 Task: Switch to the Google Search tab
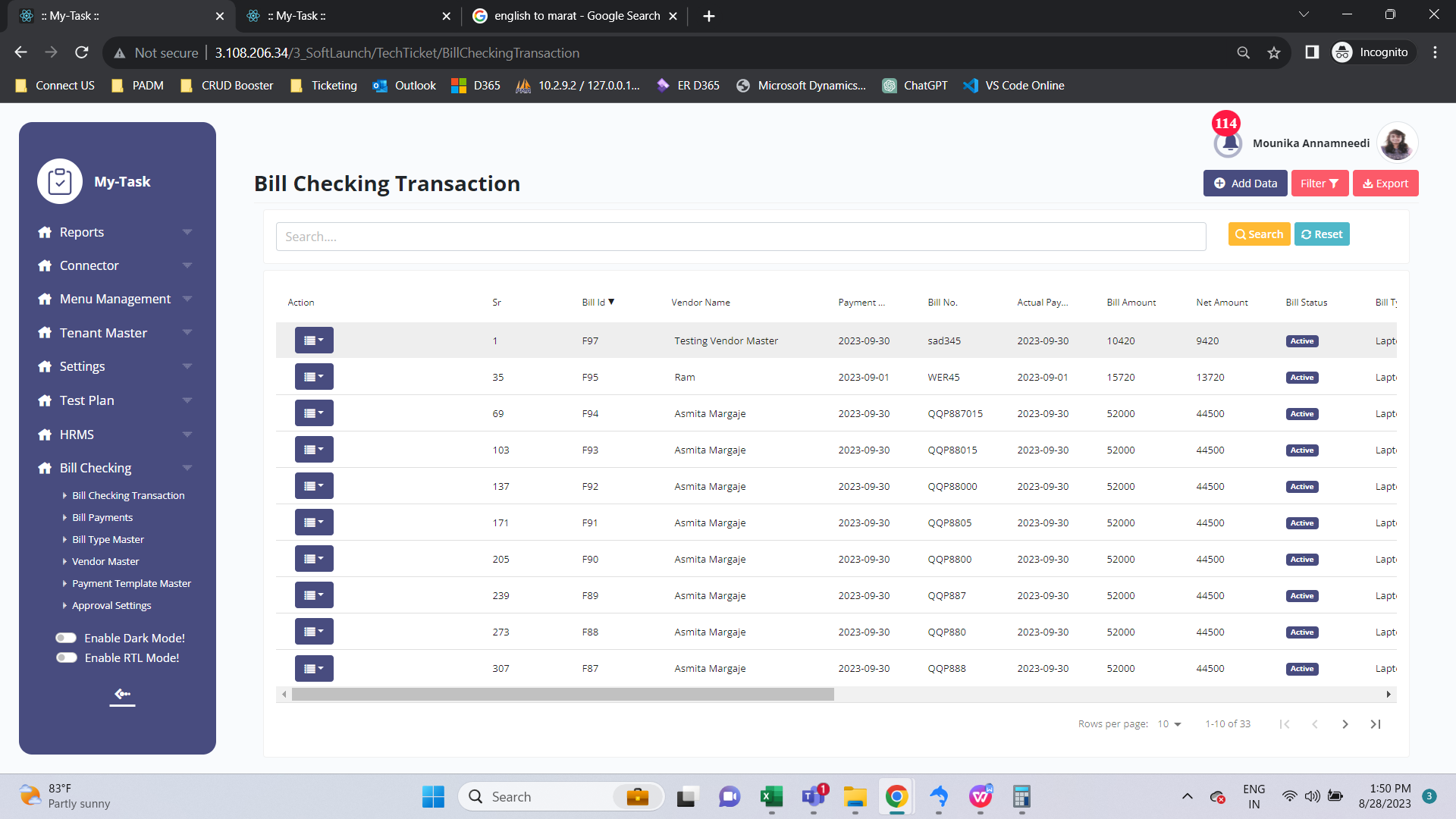click(x=575, y=16)
